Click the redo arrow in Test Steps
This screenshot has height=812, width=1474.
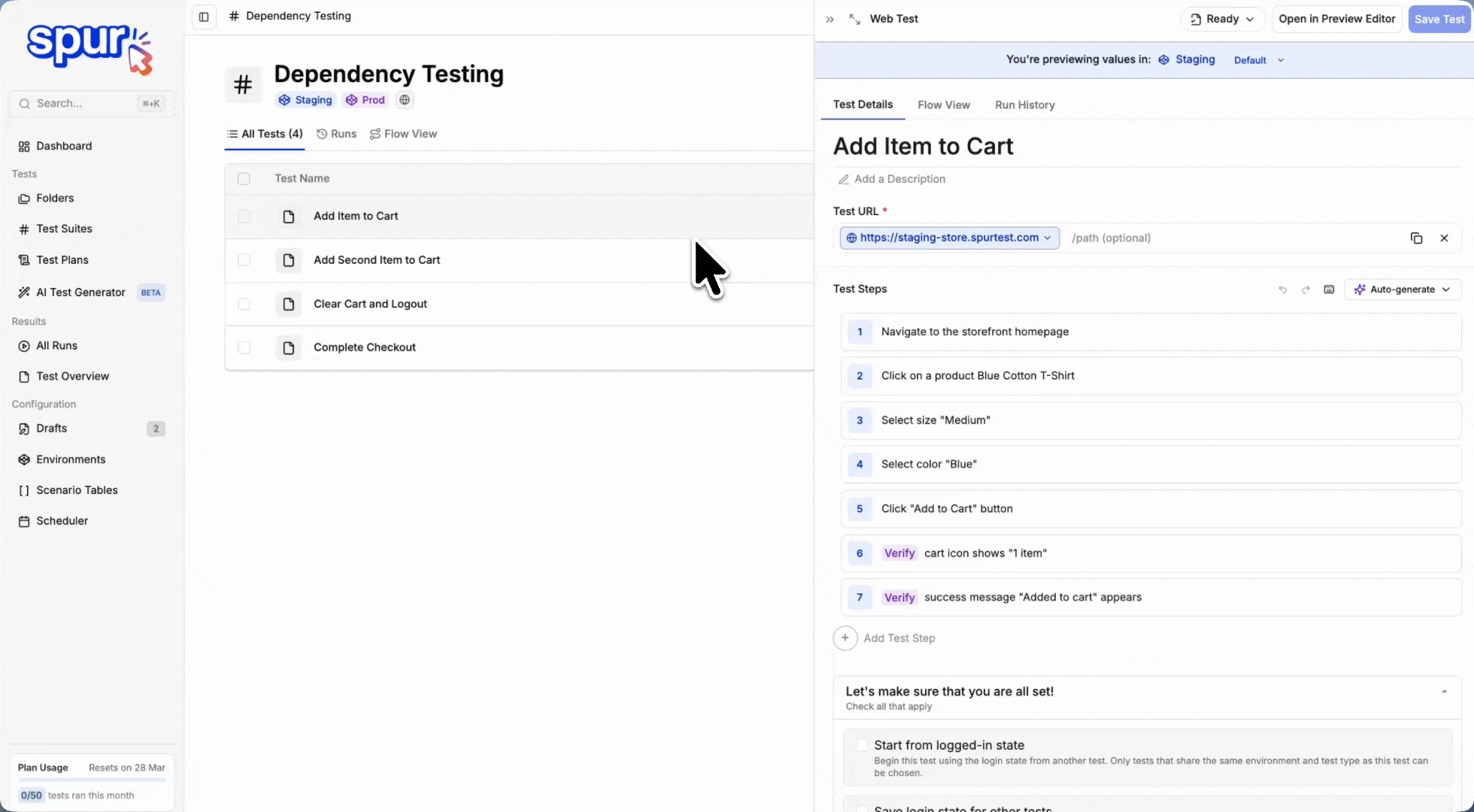click(x=1306, y=289)
